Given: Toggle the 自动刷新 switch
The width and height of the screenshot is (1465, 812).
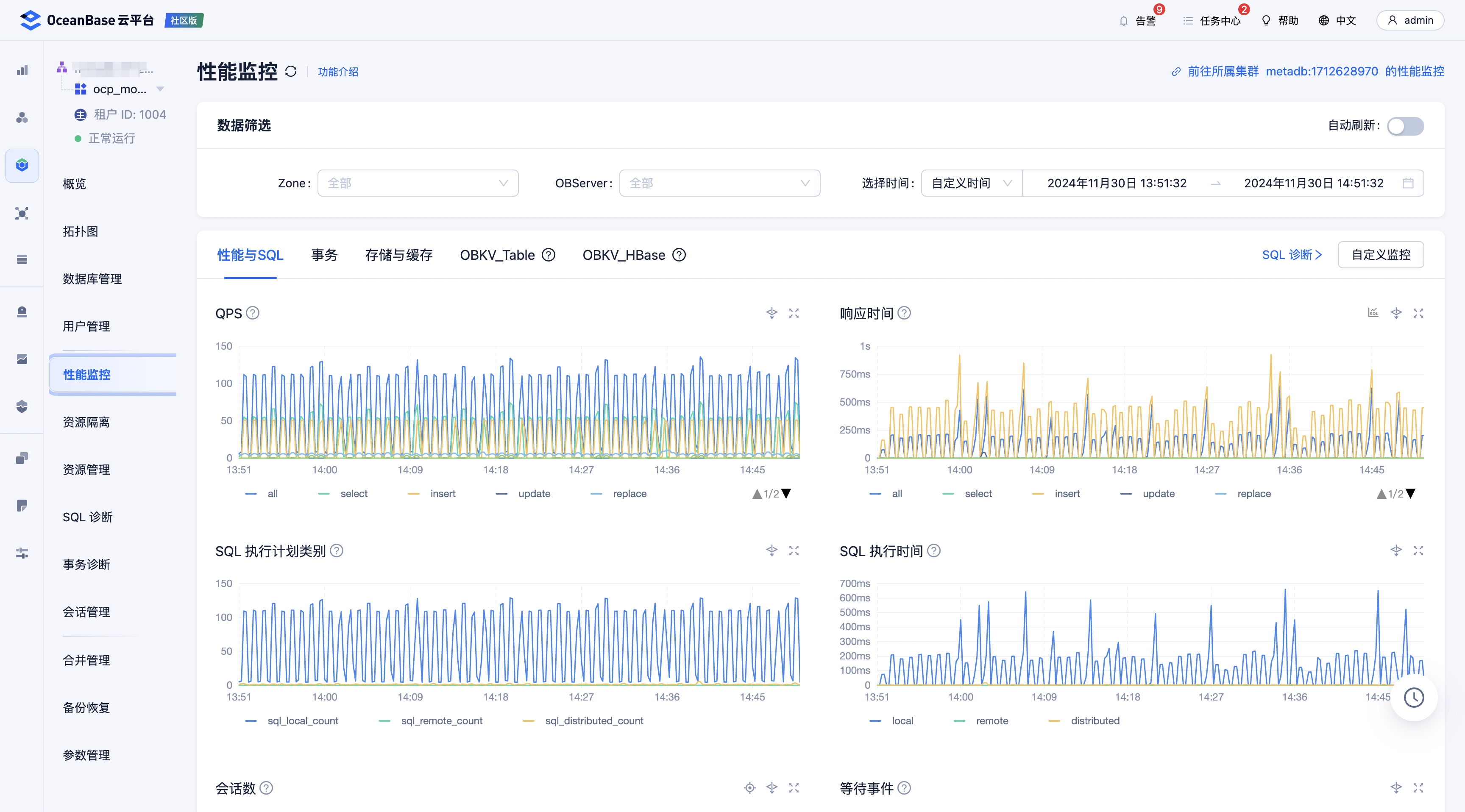Looking at the screenshot, I should pyautogui.click(x=1405, y=126).
